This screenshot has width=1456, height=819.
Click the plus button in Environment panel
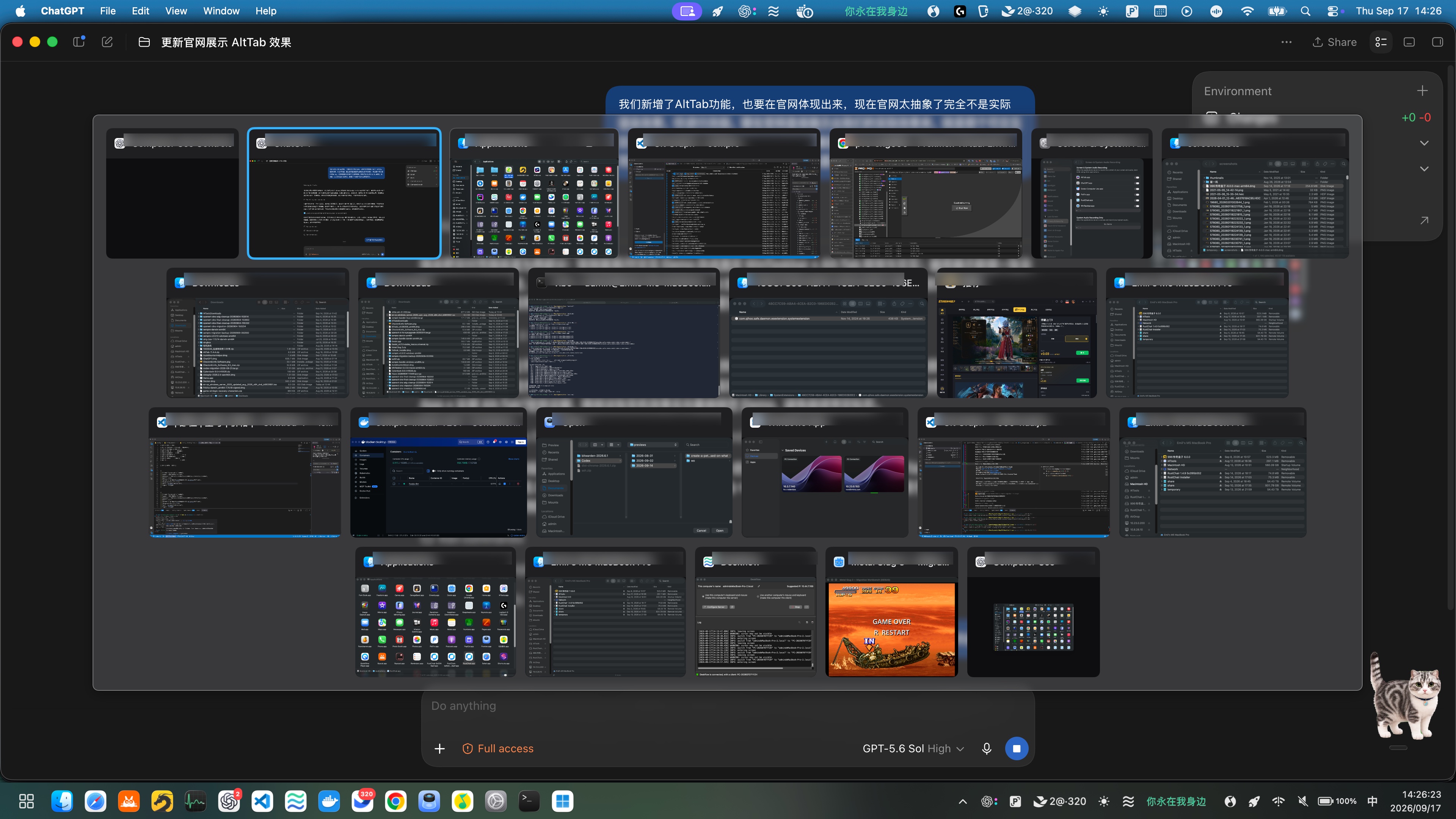point(1423,91)
